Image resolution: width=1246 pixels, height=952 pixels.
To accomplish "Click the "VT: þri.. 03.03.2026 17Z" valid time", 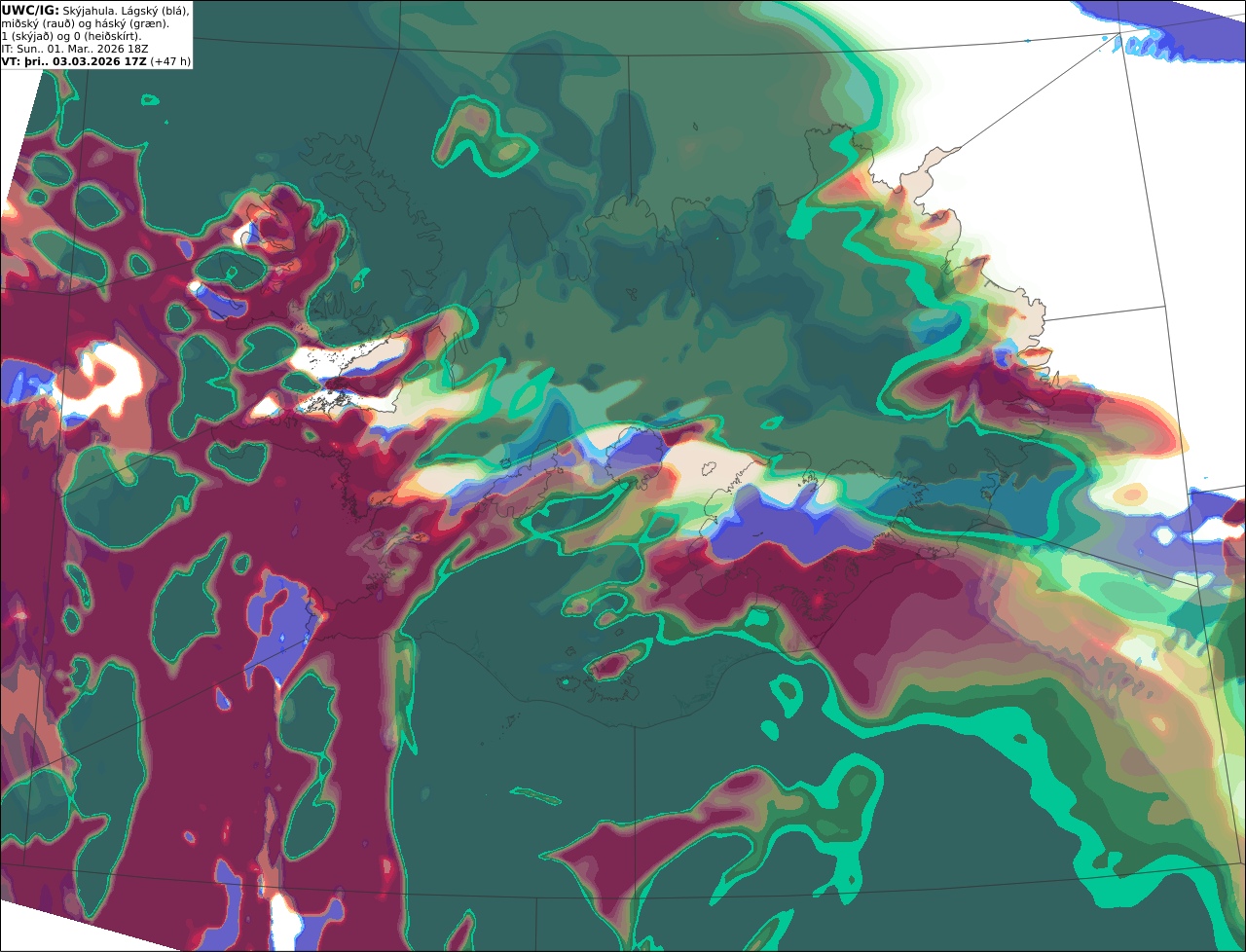I will pyautogui.click(x=74, y=61).
